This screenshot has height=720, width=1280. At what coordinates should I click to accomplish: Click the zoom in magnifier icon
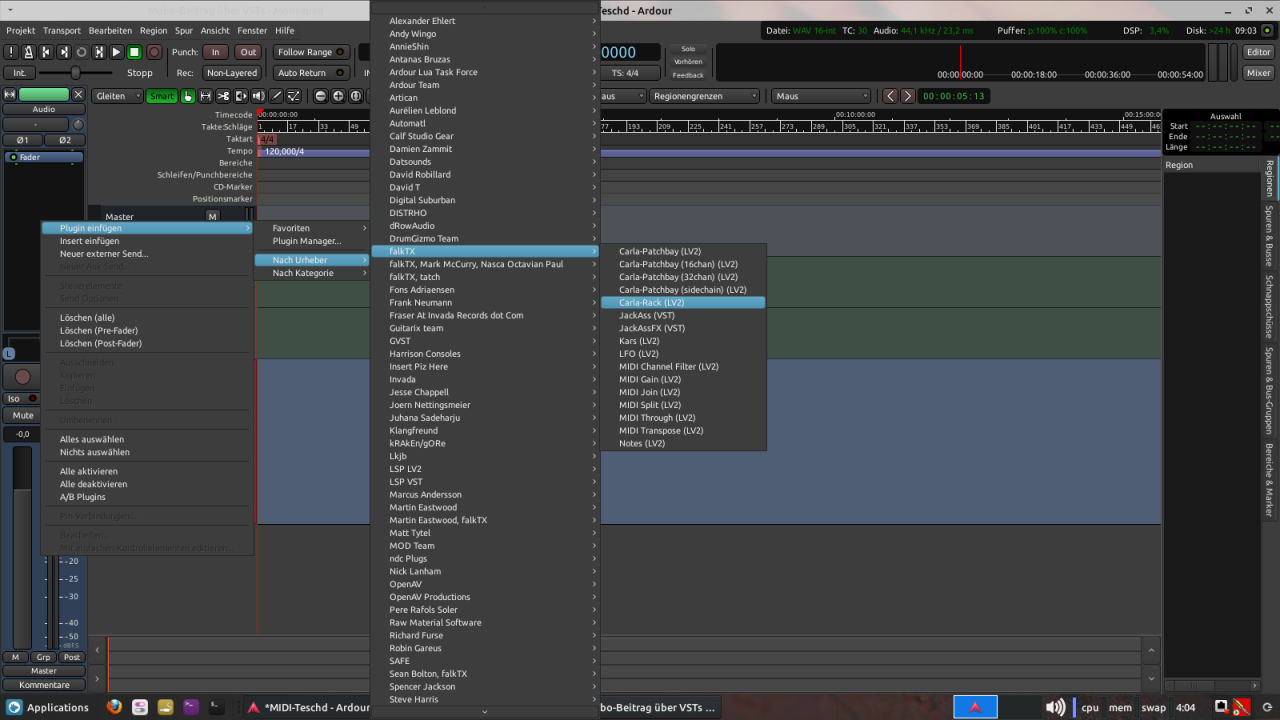(x=339, y=96)
